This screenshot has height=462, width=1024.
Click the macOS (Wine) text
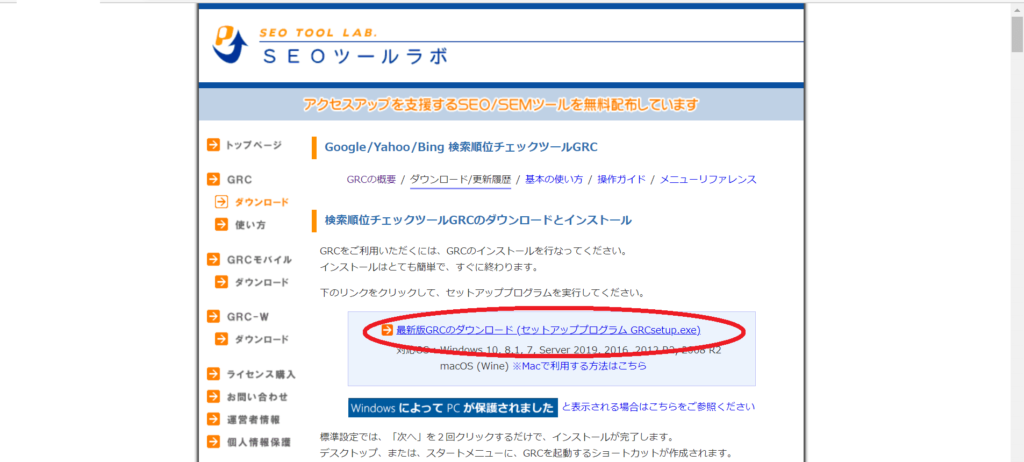[474, 366]
